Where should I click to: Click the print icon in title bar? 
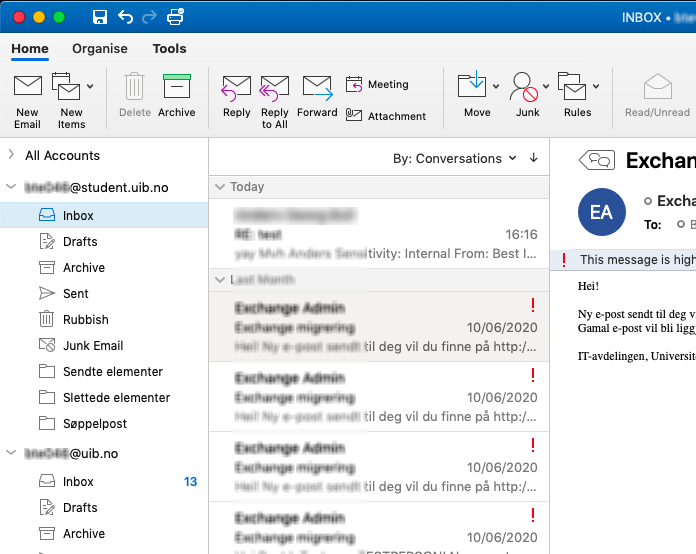pyautogui.click(x=176, y=17)
